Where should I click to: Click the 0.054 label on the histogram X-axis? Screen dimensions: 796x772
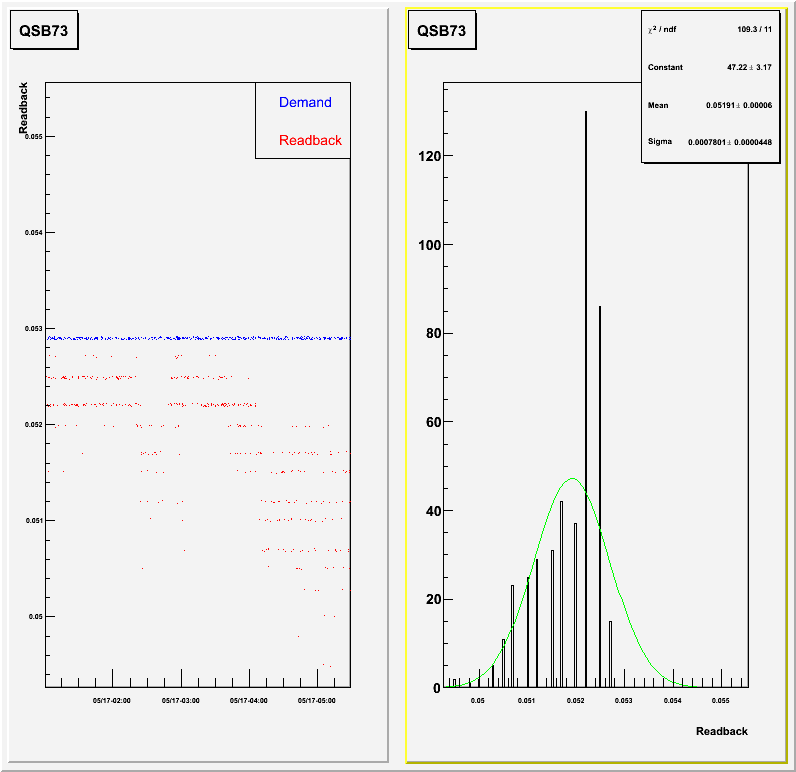pos(673,702)
